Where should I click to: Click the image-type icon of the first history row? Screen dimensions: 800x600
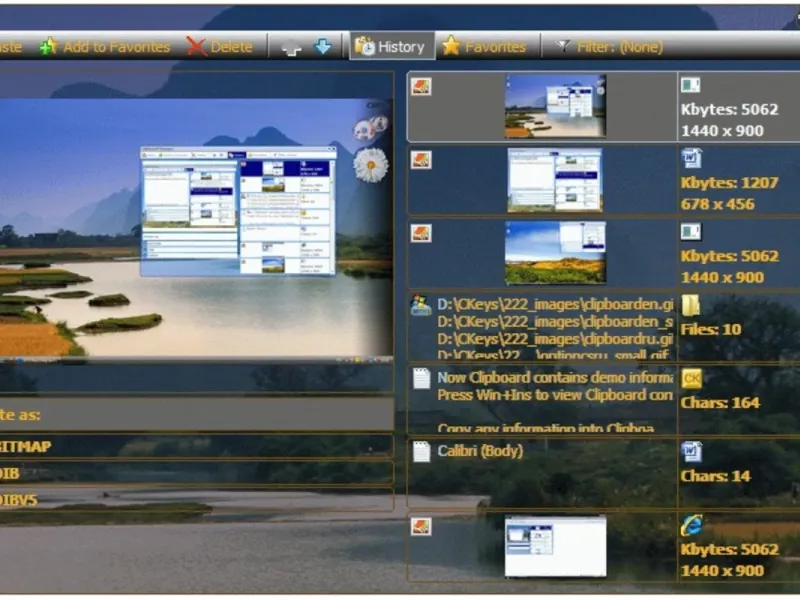point(421,87)
